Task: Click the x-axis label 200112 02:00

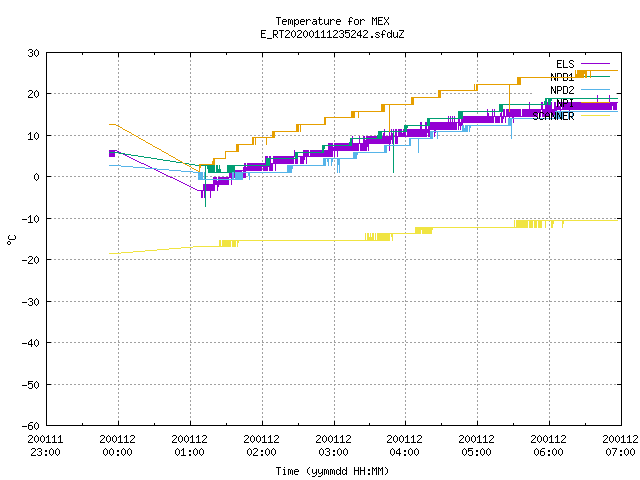Action: click(x=261, y=446)
